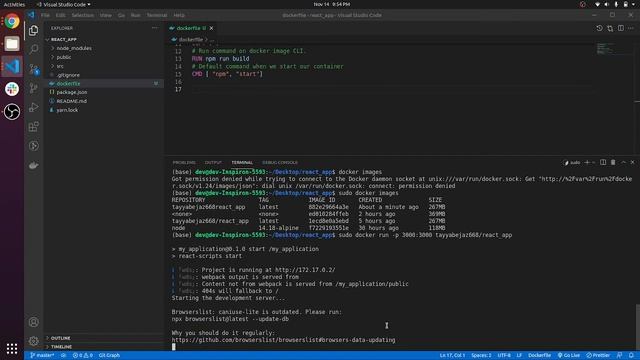Open the Accounts menu in the activity bar
This screenshot has height=360, width=640.
coord(33,322)
